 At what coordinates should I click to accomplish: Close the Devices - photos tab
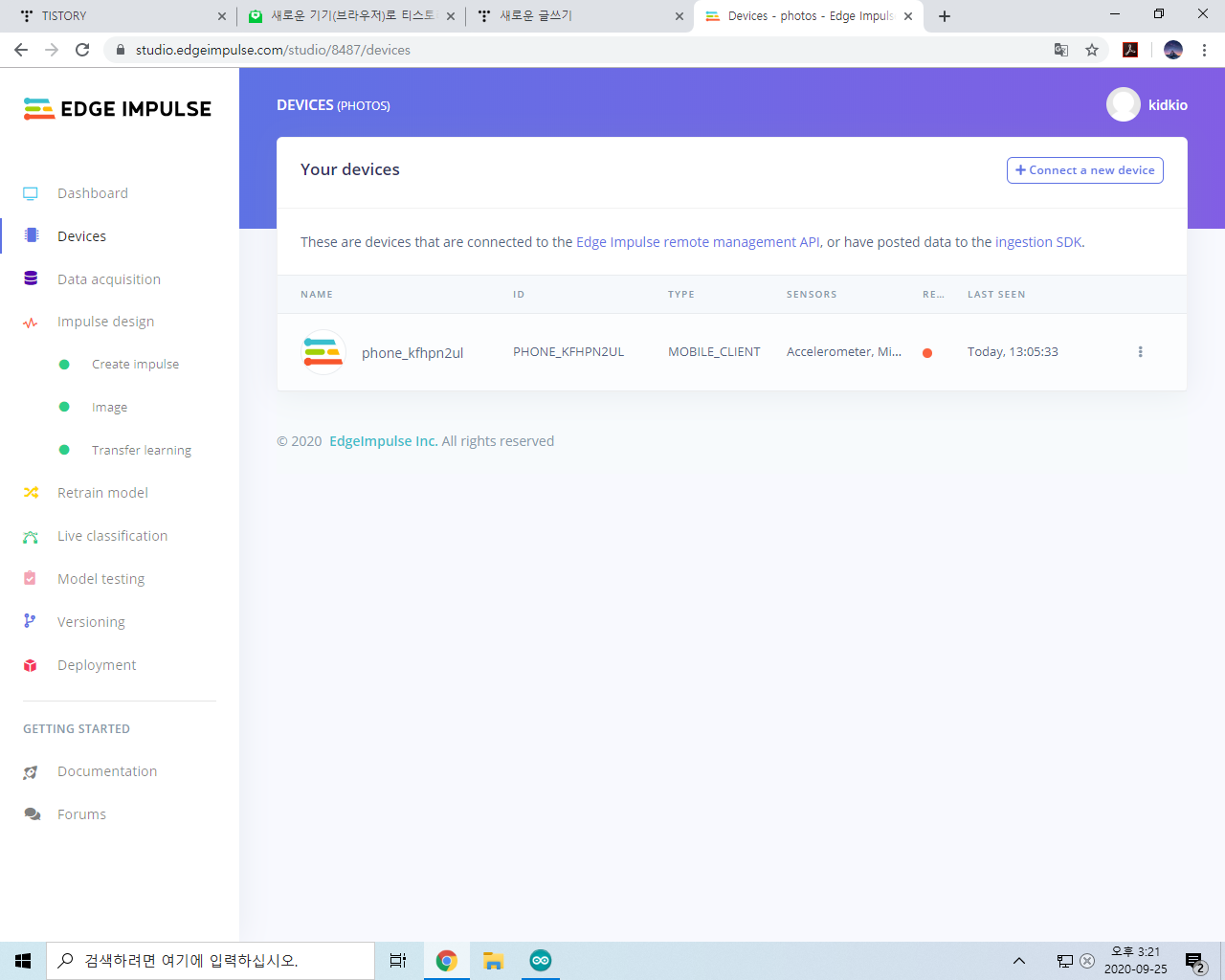[908, 16]
